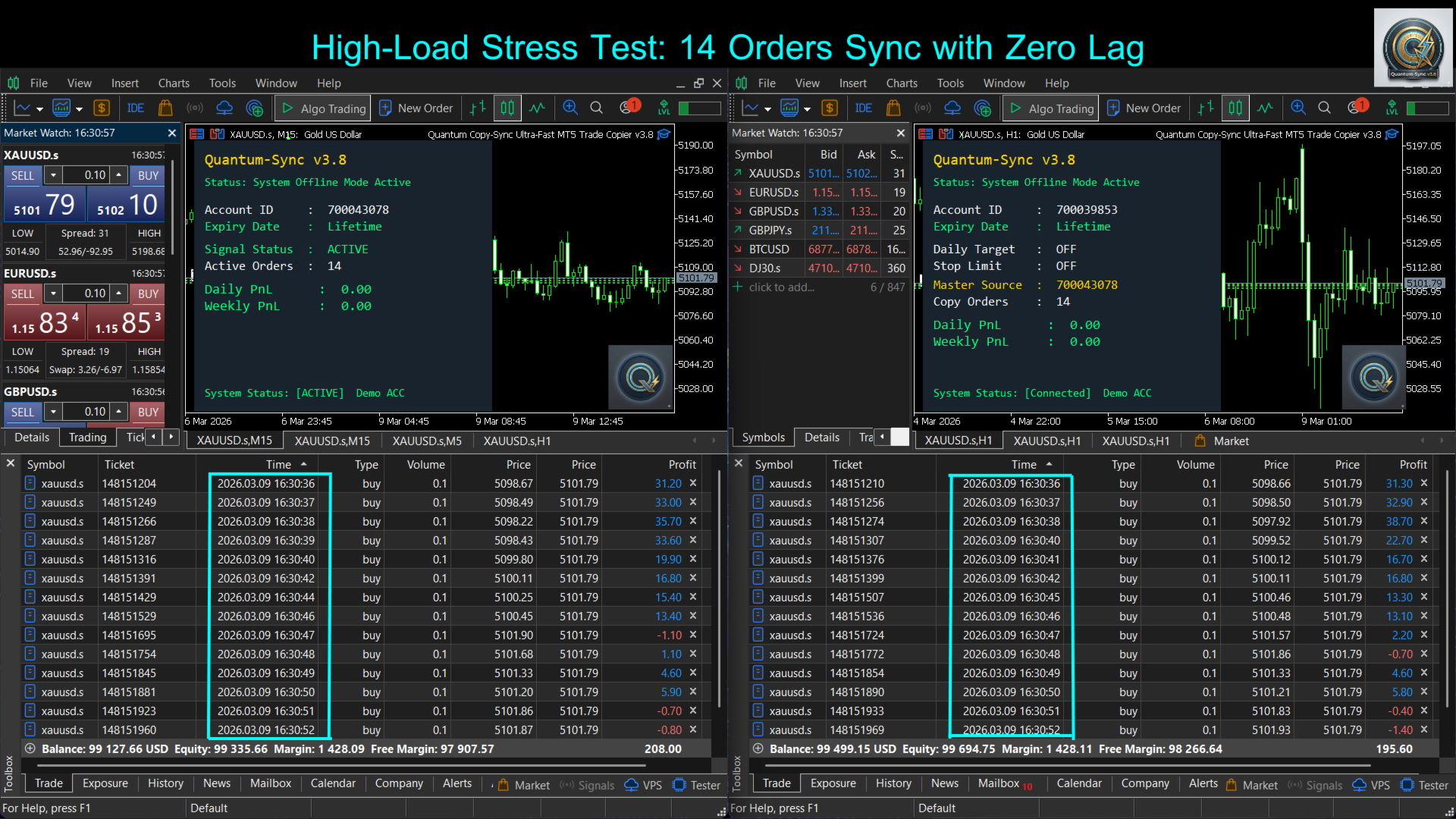Open IDE in left terminal toolbar
Screen dimensions: 1456x819
(136, 108)
